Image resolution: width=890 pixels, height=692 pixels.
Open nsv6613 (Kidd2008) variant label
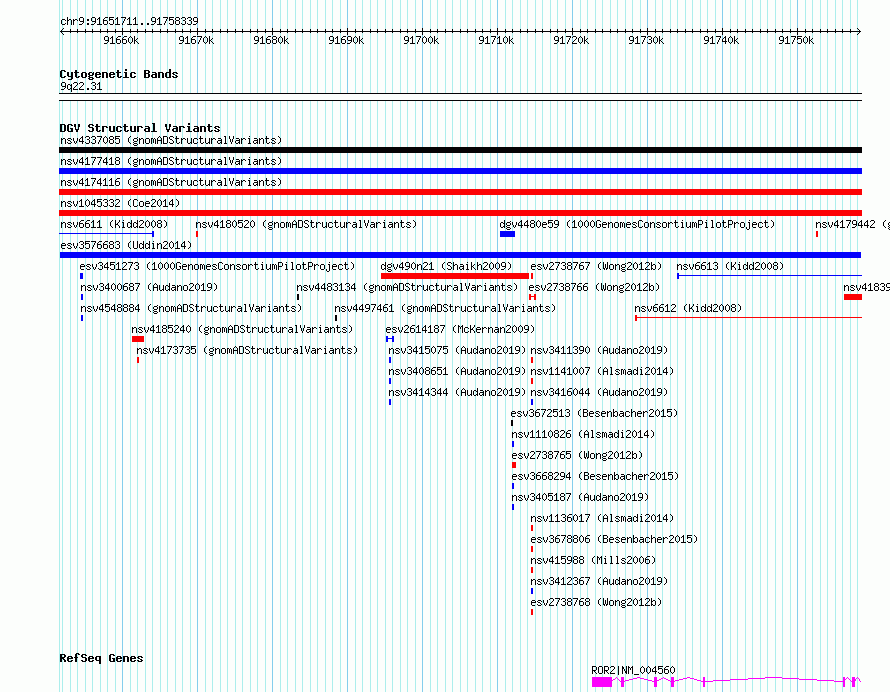(730, 266)
